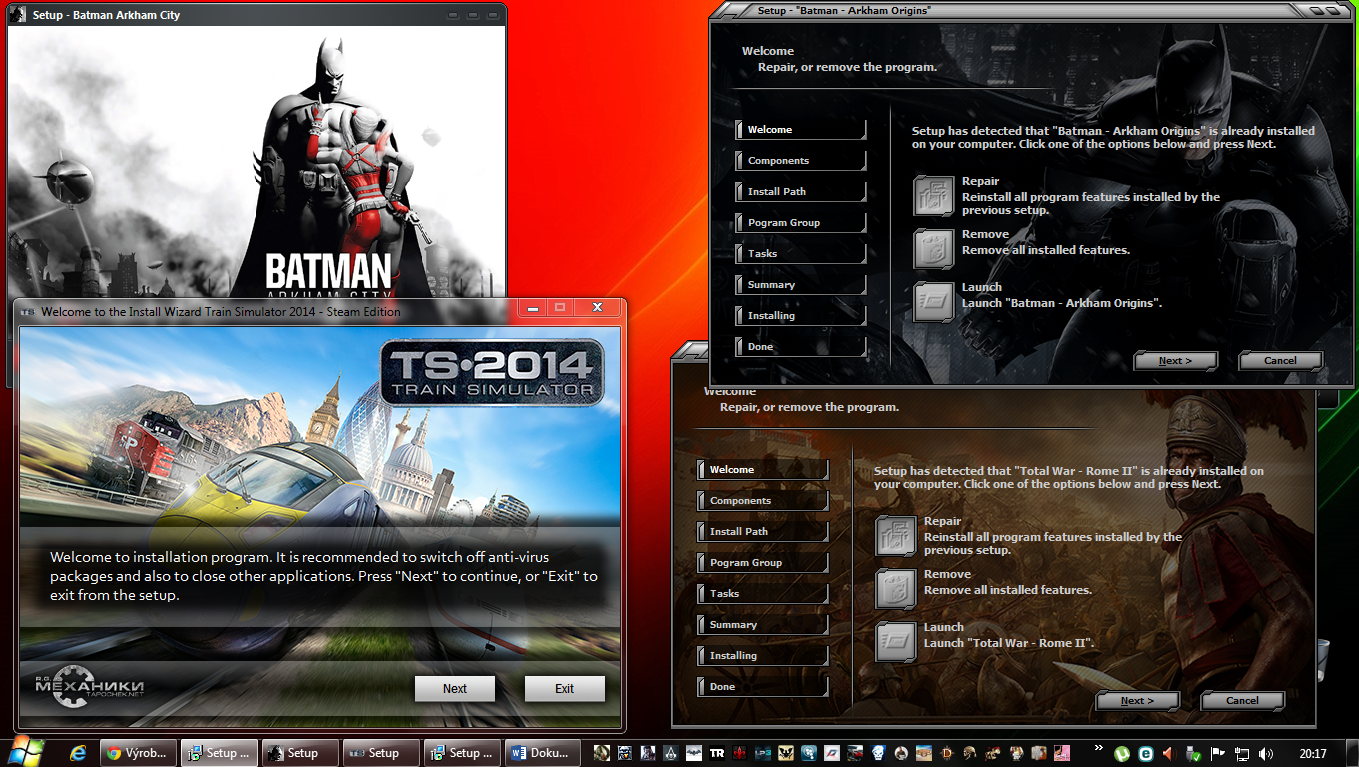
Task: Click Next in the Train Simulator 2014 installer
Action: pos(455,689)
